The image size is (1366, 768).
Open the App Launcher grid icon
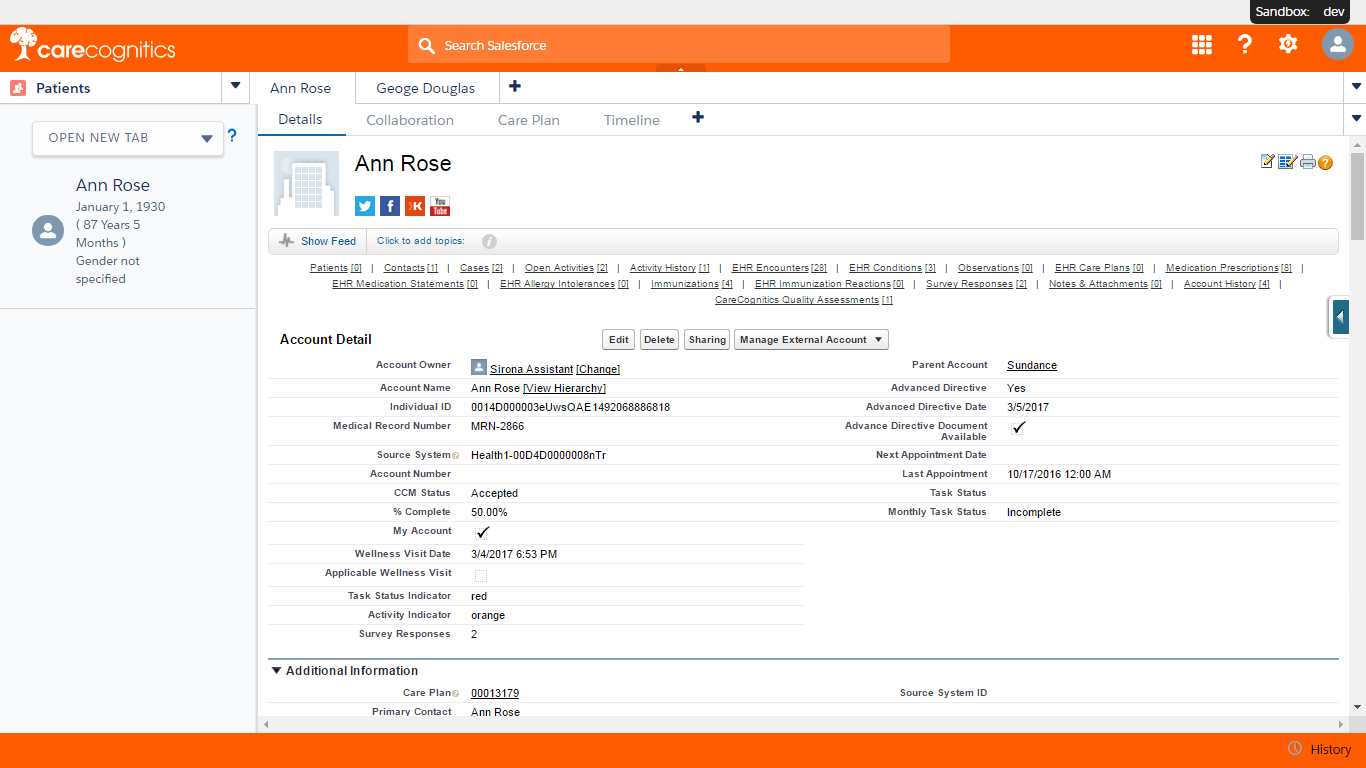point(1202,45)
